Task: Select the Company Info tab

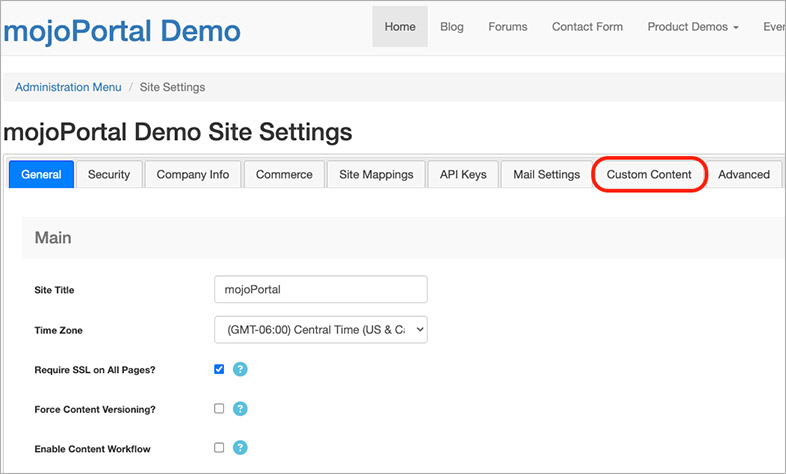Action: click(x=192, y=174)
